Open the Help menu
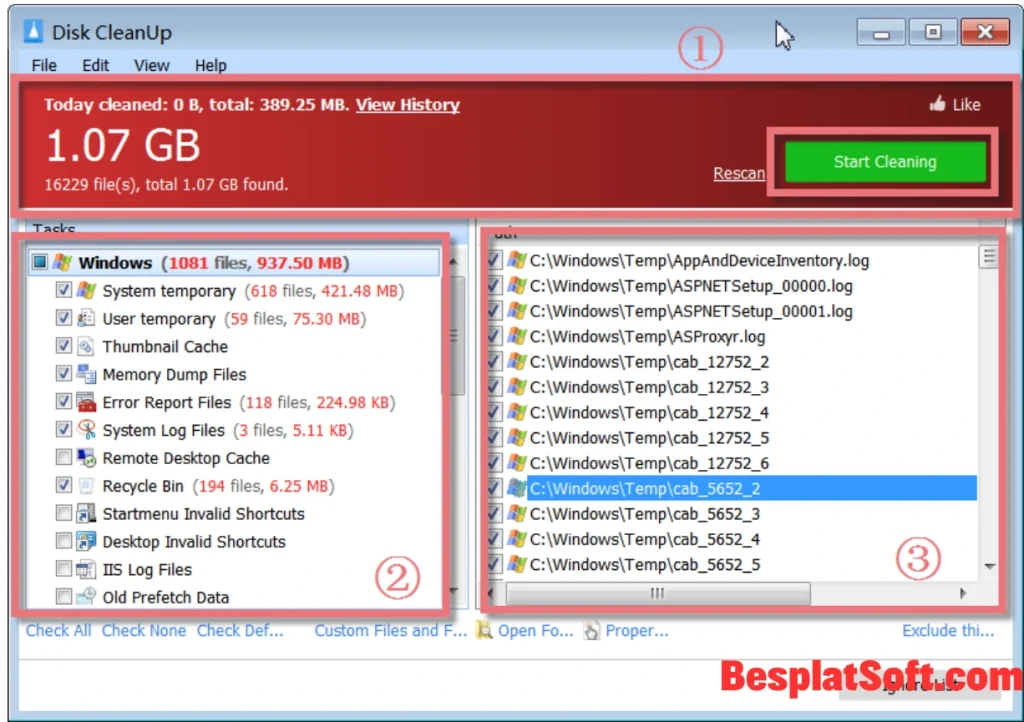This screenshot has height=722, width=1024. 210,66
